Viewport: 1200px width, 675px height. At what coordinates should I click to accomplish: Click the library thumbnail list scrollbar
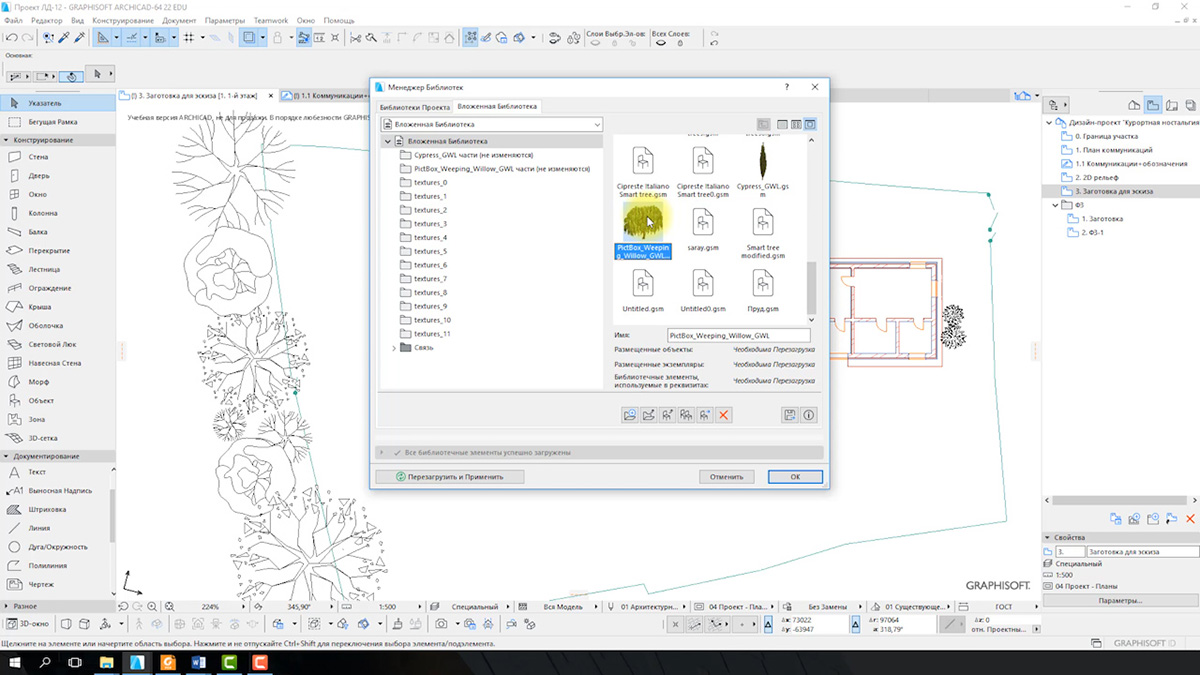point(811,286)
